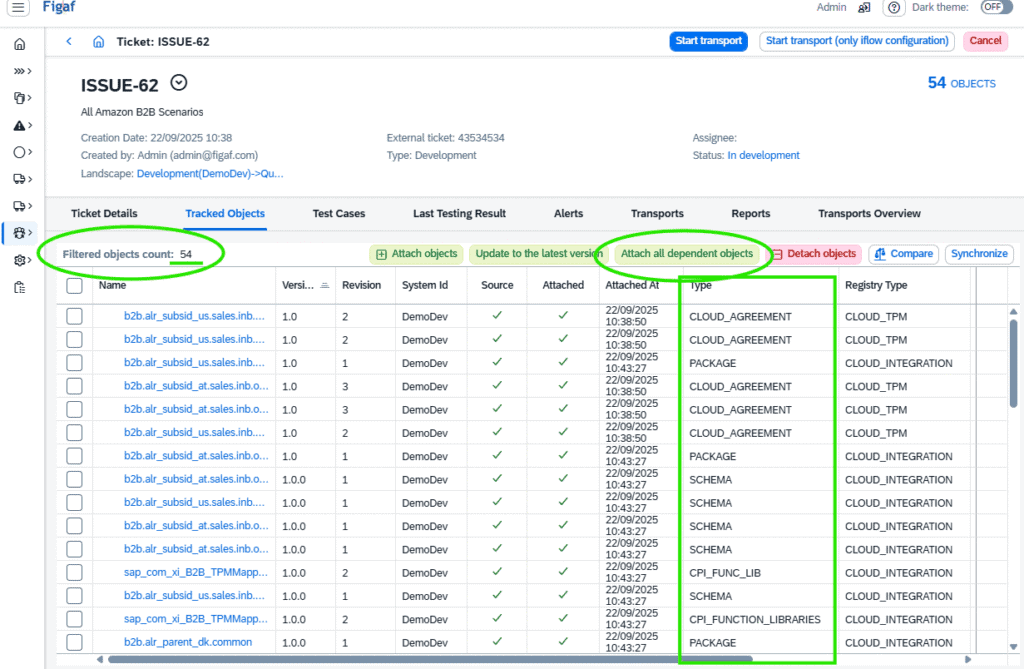Open the hamburger navigation menu
This screenshot has height=669, width=1024.
tap(18, 8)
